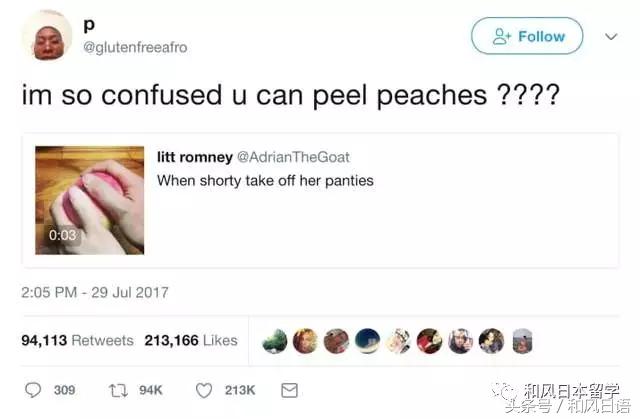Play the quoted peach video thumbnail
640x419 pixels.
pyautogui.click(x=89, y=200)
